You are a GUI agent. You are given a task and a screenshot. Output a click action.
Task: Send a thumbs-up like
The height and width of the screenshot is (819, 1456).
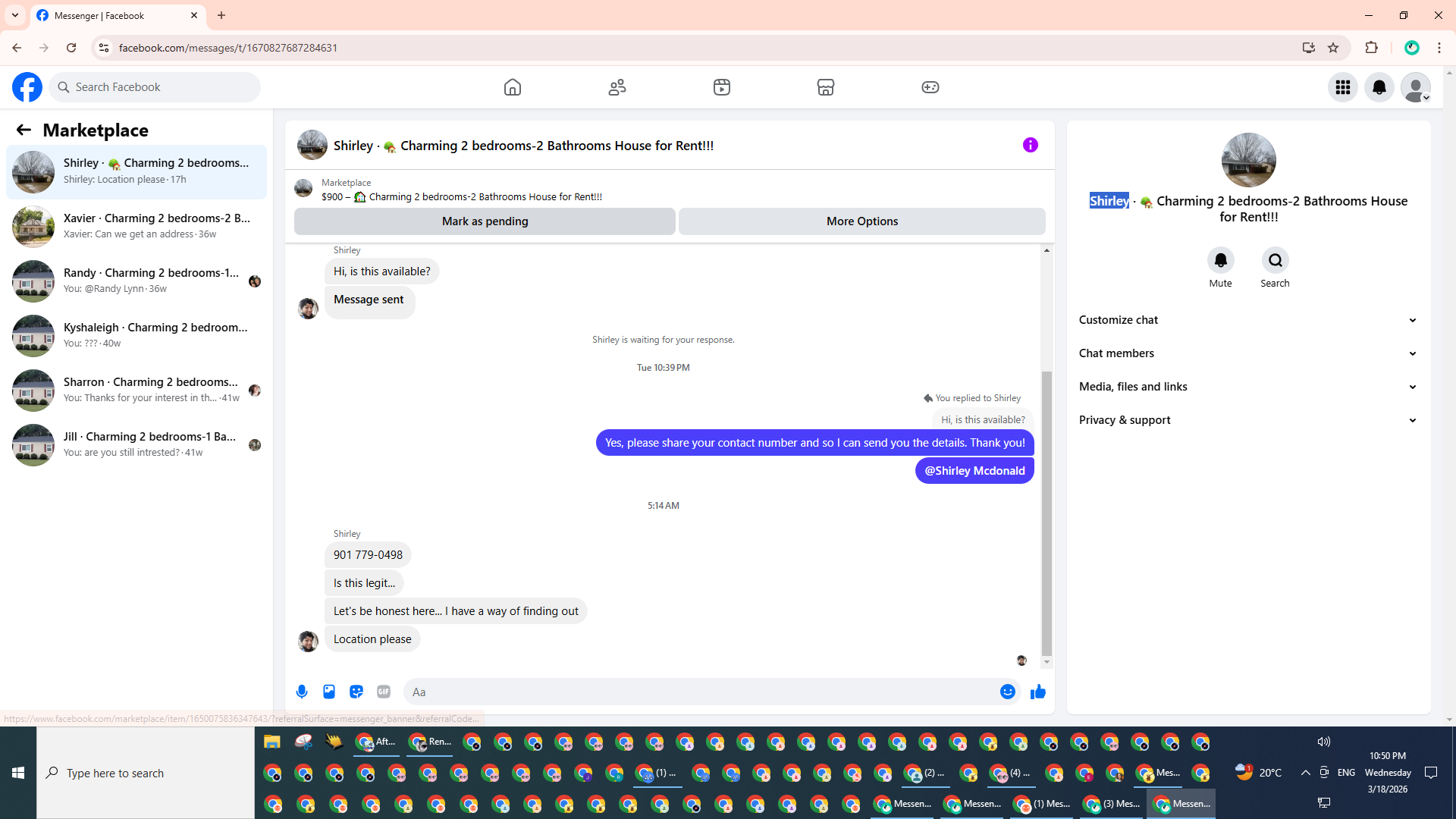(1038, 692)
